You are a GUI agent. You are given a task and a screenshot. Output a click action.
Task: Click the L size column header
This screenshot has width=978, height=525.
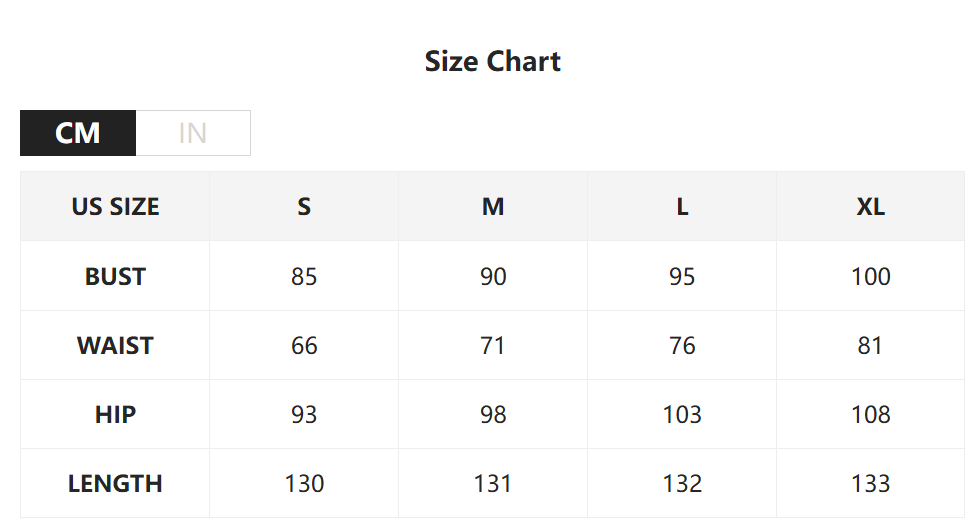[x=682, y=207]
